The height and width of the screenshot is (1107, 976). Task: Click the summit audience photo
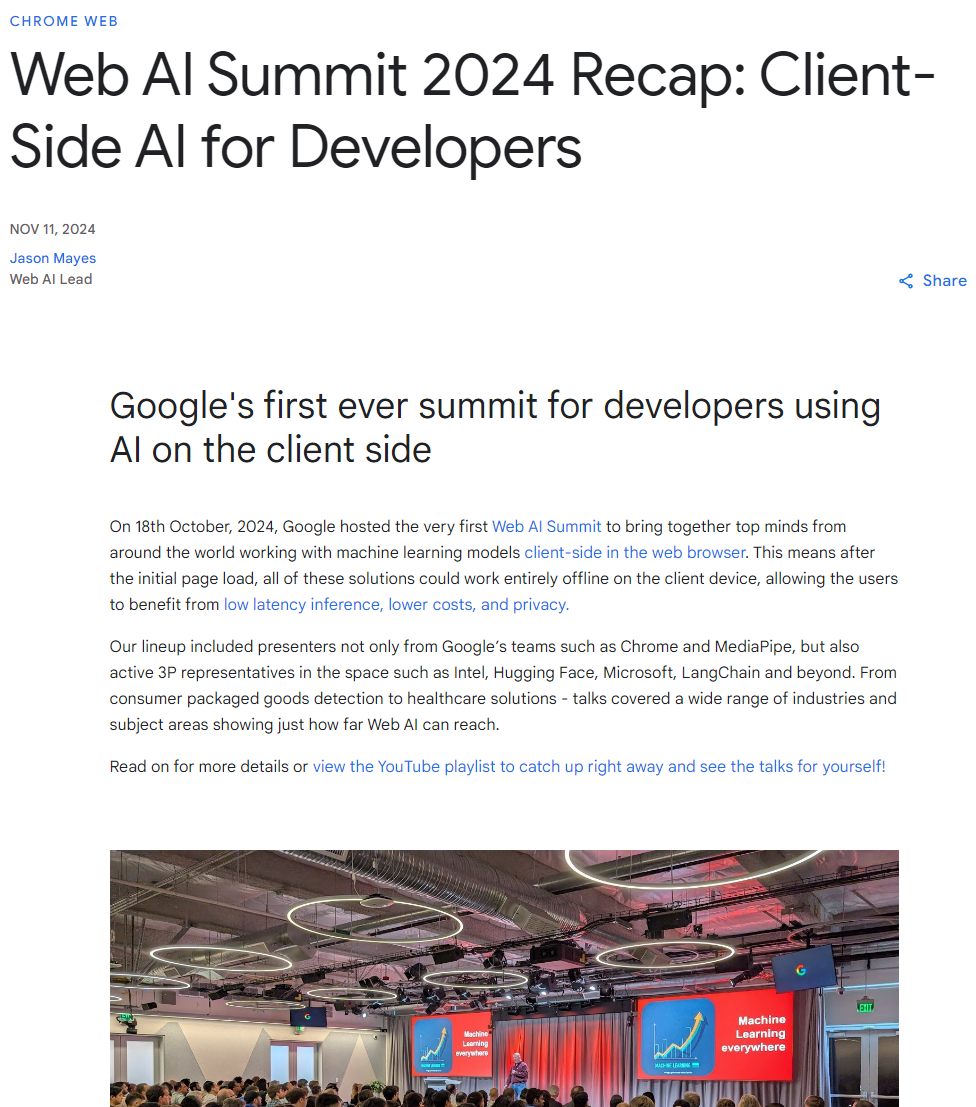click(504, 979)
